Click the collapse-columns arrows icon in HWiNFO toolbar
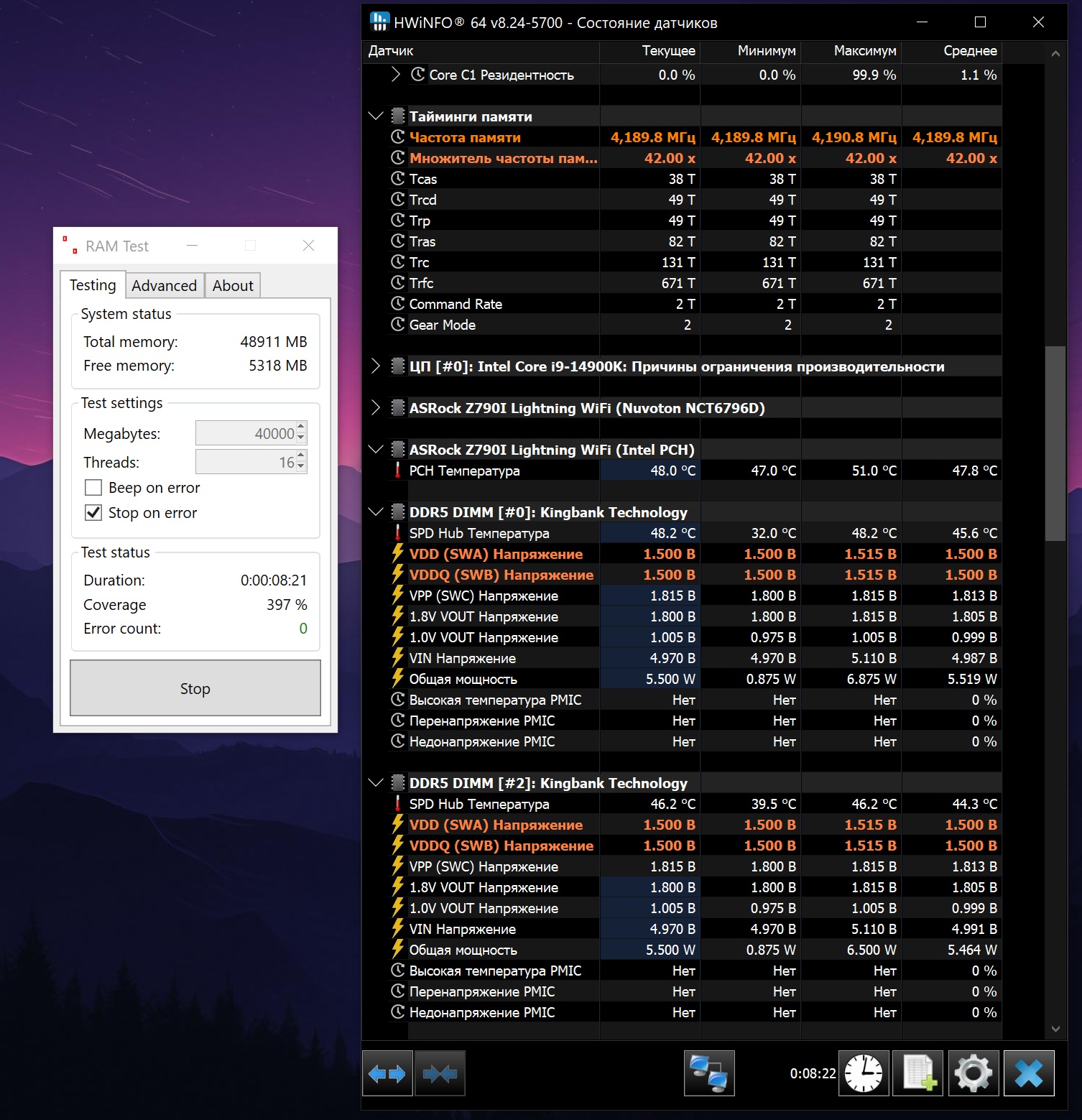The height and width of the screenshot is (1120, 1082). coord(440,1073)
